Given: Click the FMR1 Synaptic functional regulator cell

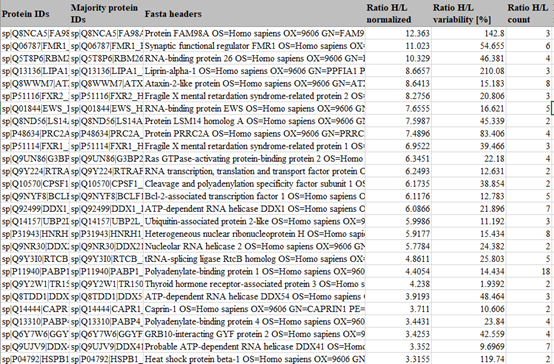Looking at the screenshot, I should (x=254, y=46).
